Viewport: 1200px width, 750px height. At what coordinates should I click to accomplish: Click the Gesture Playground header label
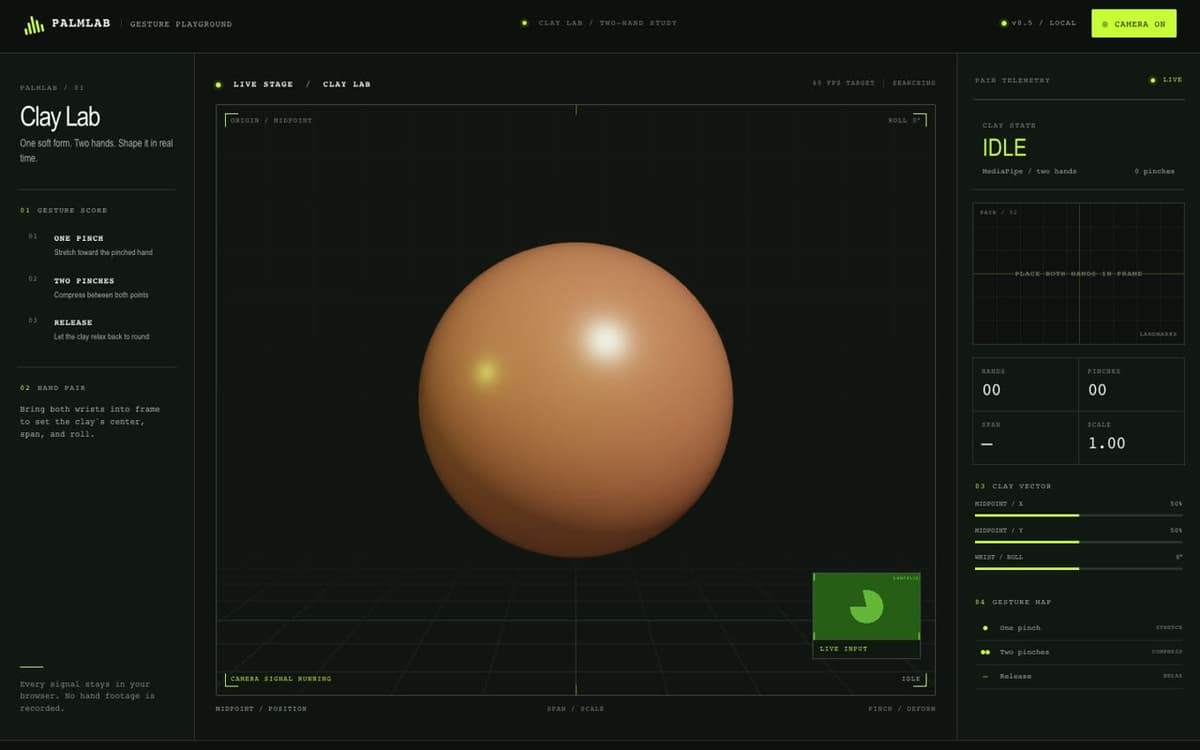coord(181,24)
